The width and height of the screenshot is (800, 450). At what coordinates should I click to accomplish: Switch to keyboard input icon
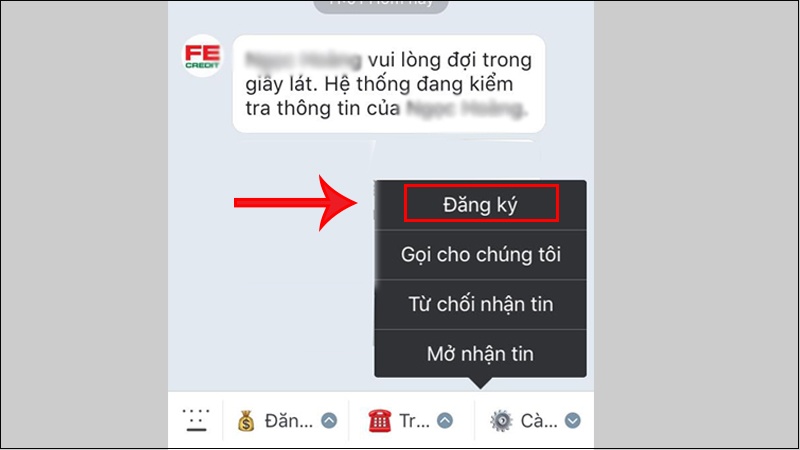pos(196,420)
